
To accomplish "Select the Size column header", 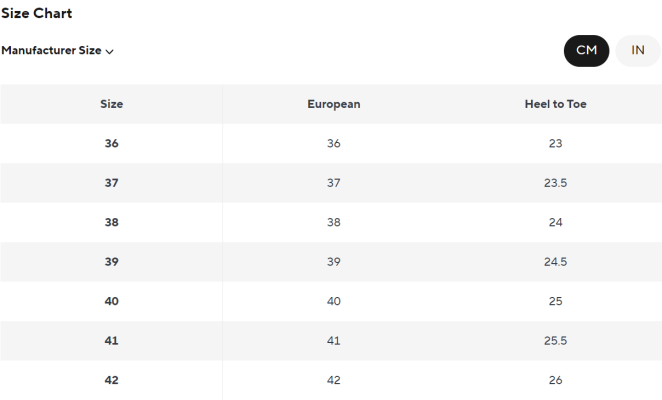I will 111,104.
